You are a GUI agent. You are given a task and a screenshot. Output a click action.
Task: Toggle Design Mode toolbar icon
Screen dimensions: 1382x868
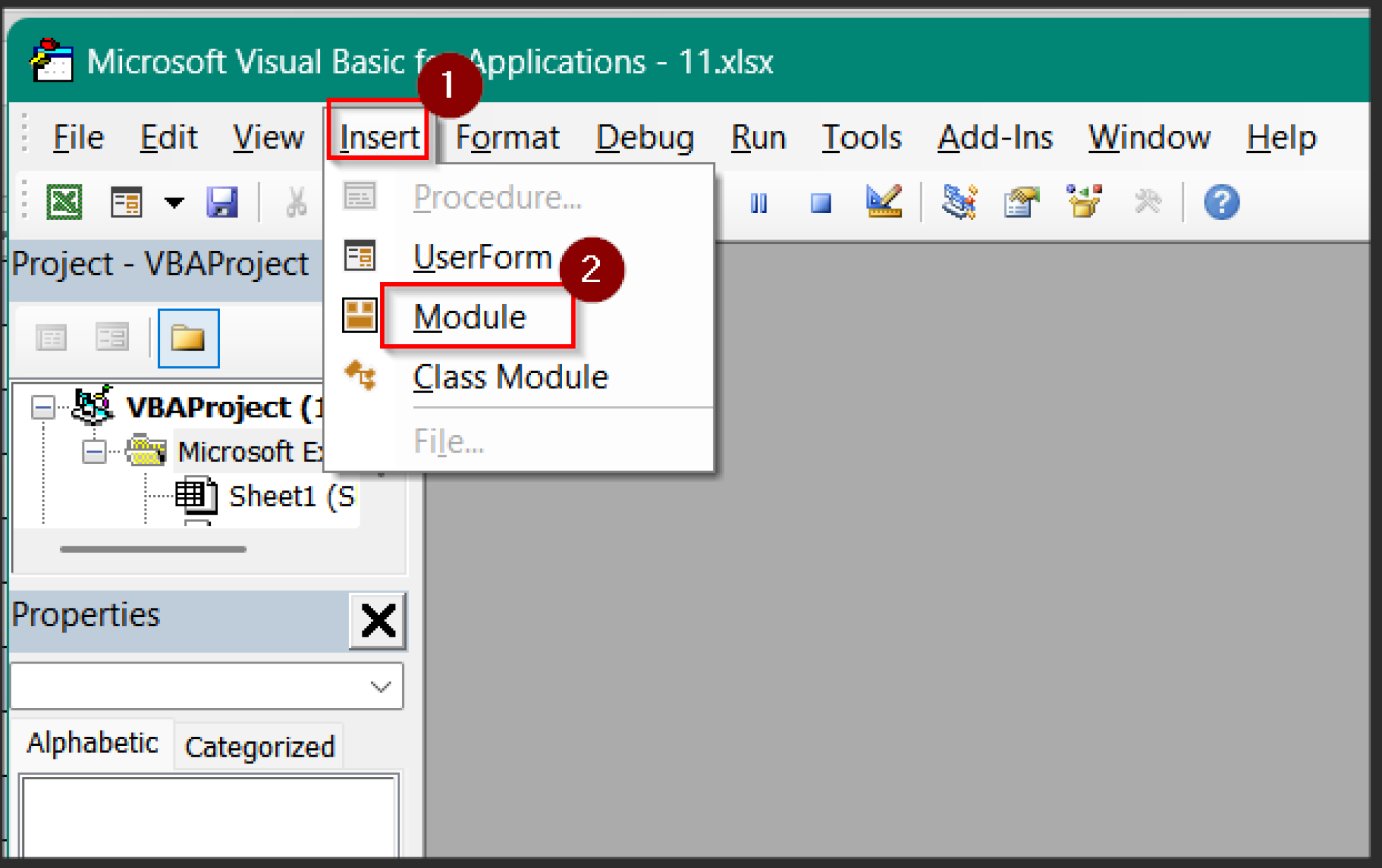883,201
